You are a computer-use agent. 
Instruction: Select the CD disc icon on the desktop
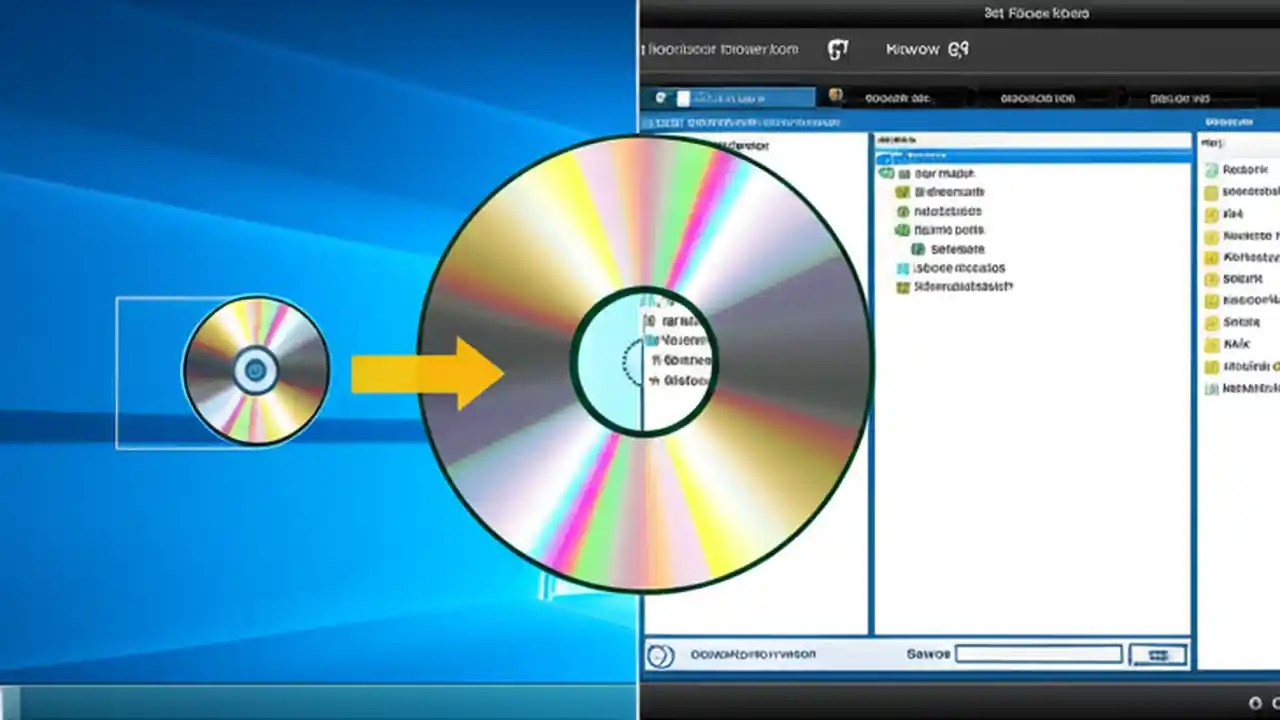[x=256, y=370]
